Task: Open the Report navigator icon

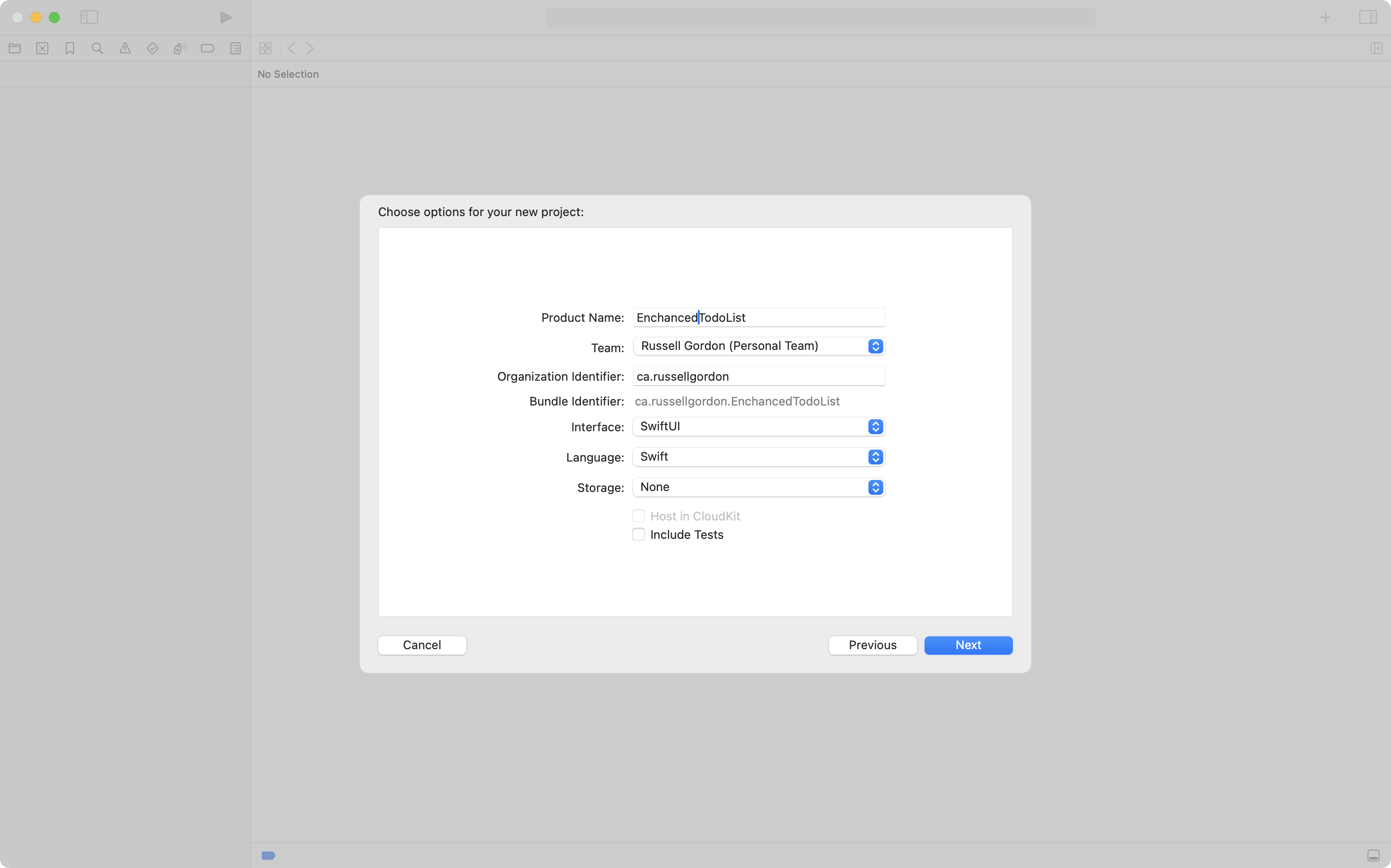Action: (236, 48)
